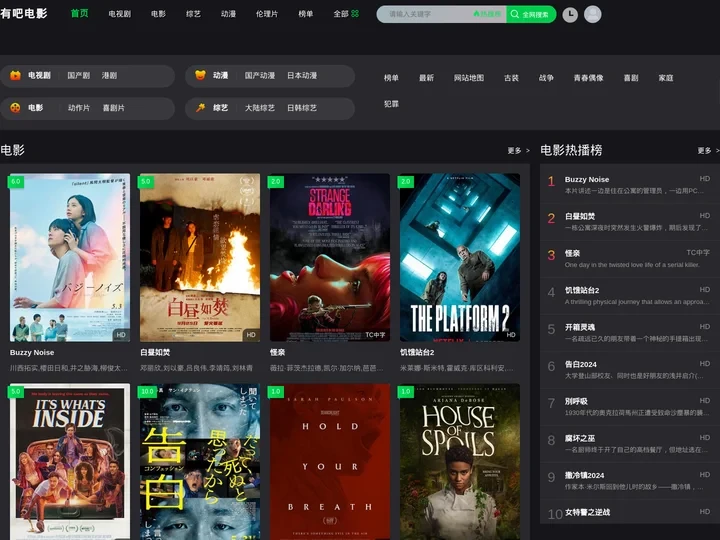Screen dimensions: 720x540
Task: Open the Strange Darling movie poster
Action: (x=330, y=258)
